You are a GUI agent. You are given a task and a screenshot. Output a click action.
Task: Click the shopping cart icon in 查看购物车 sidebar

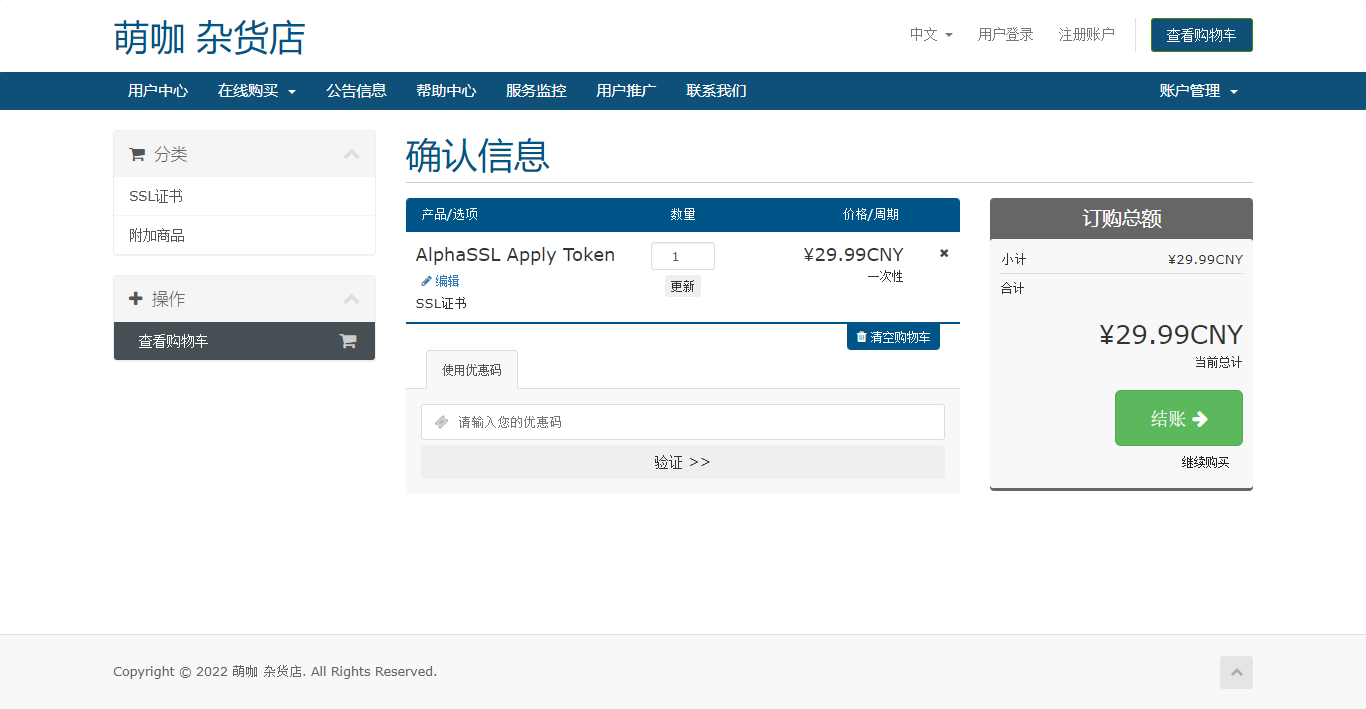(x=348, y=341)
